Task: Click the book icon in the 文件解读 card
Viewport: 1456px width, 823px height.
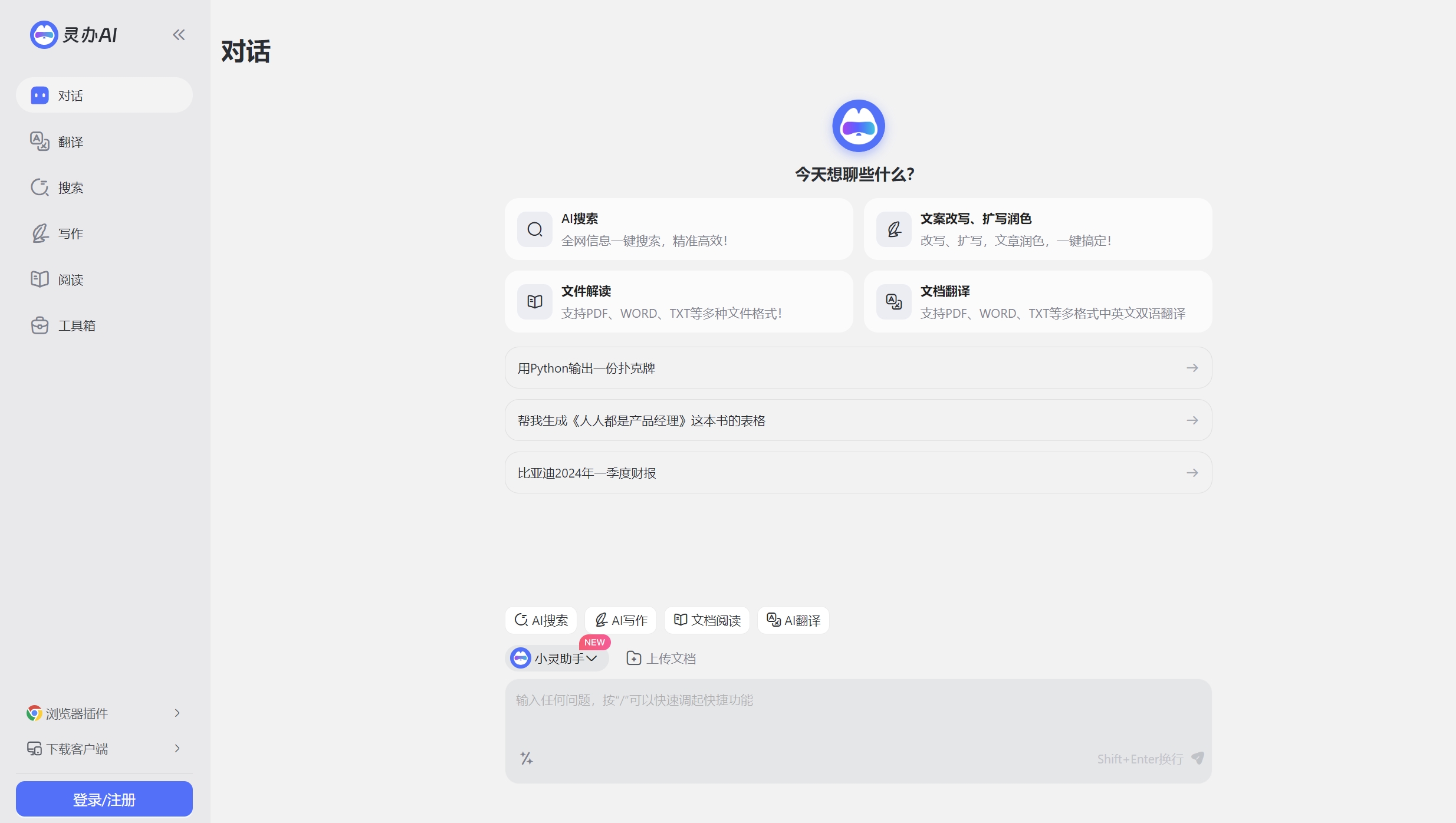Action: coord(535,302)
